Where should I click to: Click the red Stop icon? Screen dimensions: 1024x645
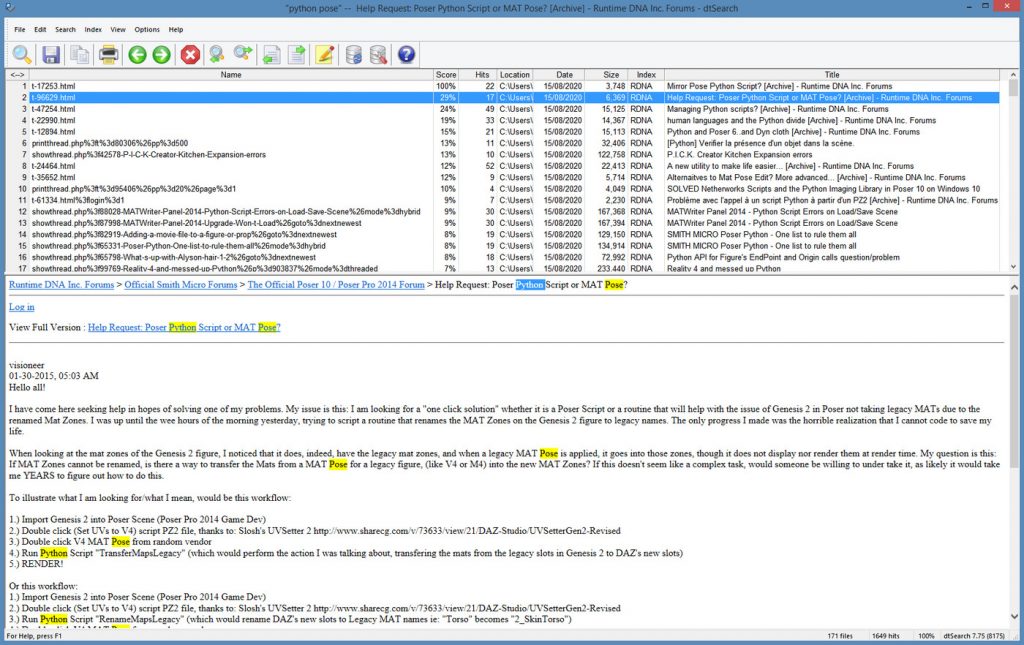(190, 54)
